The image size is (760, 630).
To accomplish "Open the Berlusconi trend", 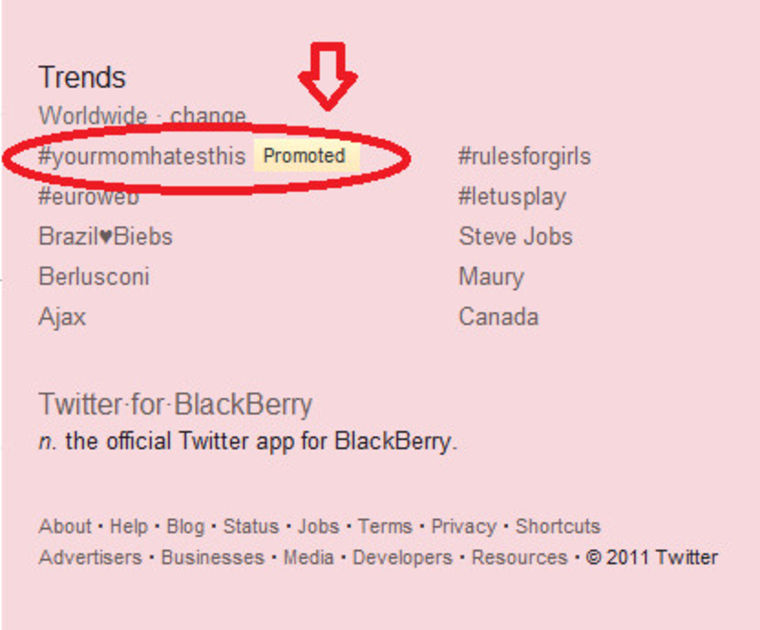I will point(94,277).
